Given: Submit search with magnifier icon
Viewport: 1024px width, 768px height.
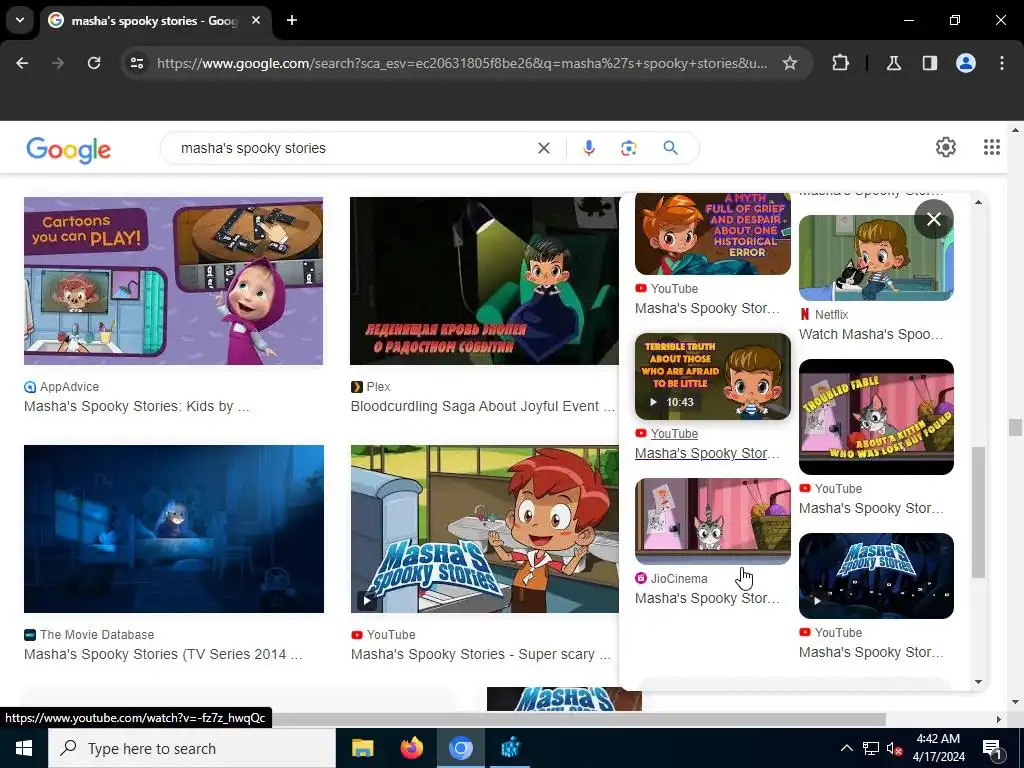Looking at the screenshot, I should (670, 148).
